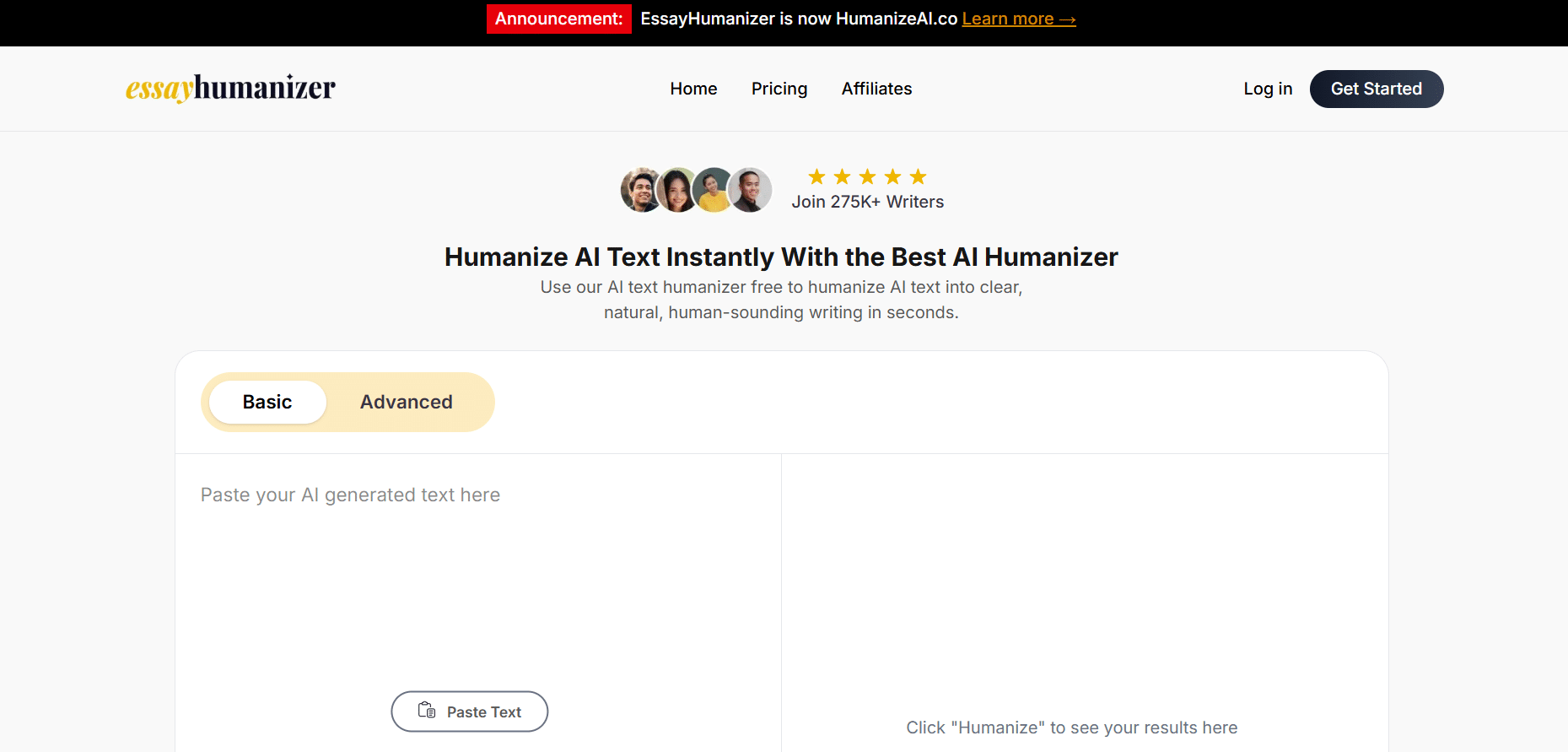Click the third rating star

click(867, 176)
